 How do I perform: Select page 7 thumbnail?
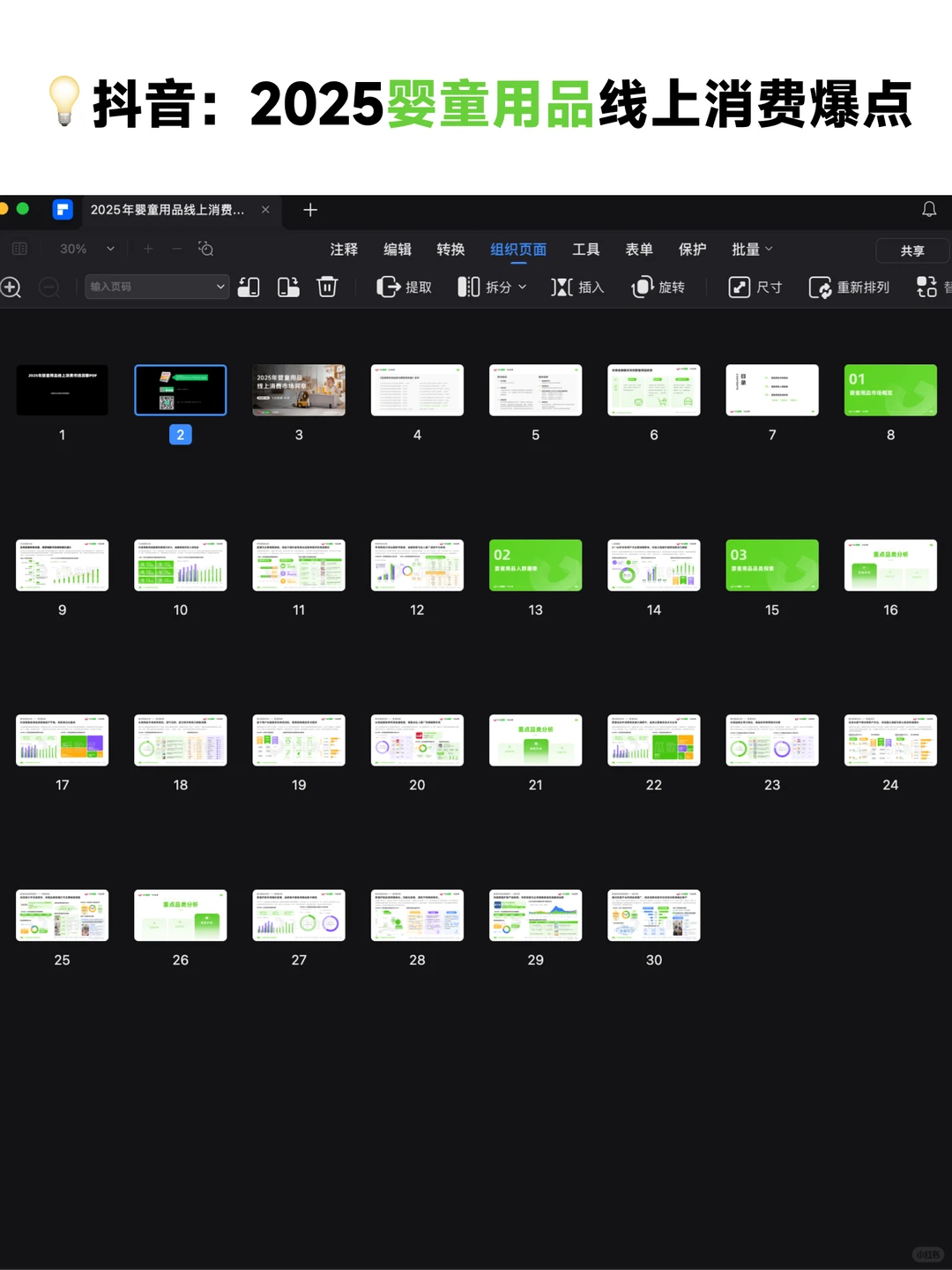point(772,390)
